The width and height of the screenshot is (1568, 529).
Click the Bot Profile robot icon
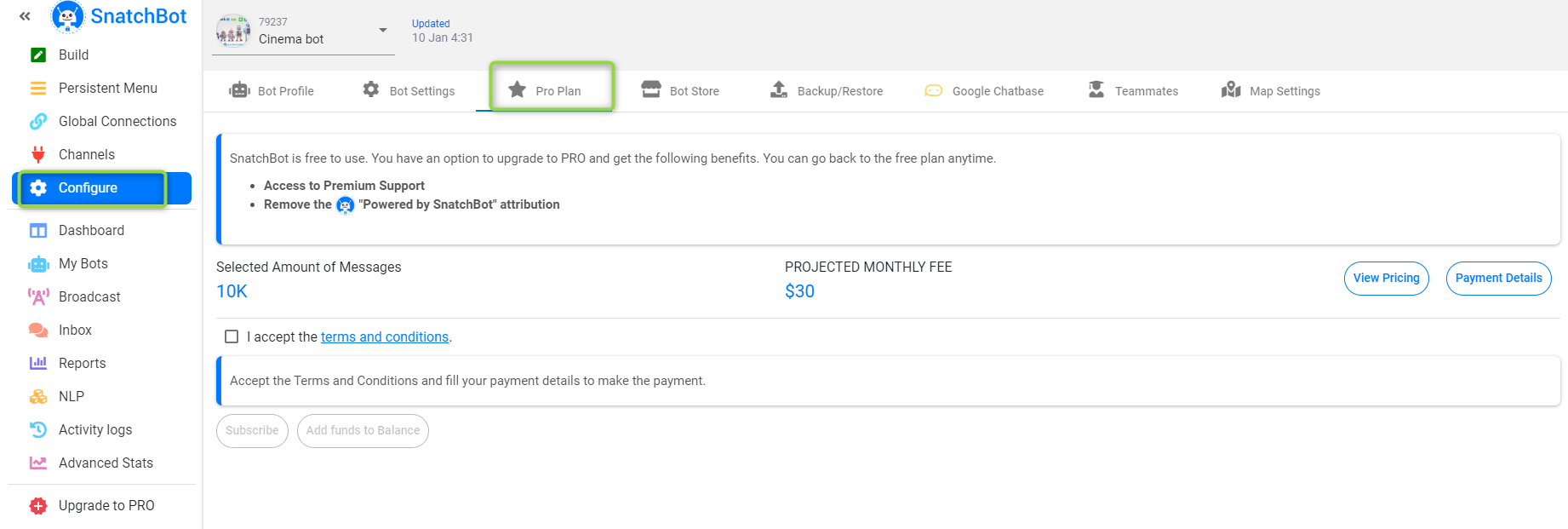click(x=239, y=90)
